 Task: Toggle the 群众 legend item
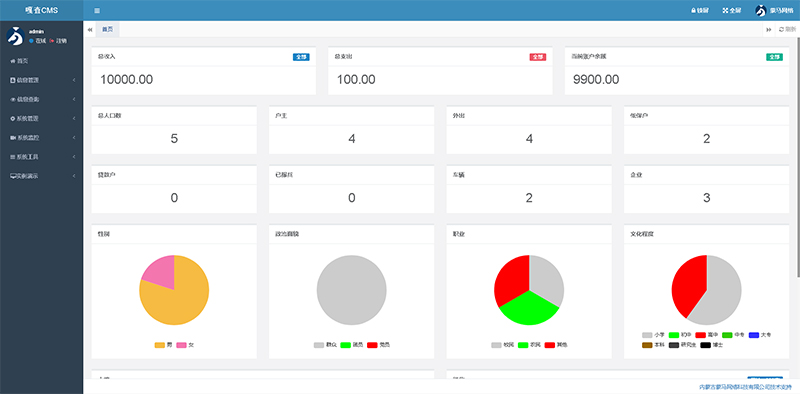click(x=325, y=345)
